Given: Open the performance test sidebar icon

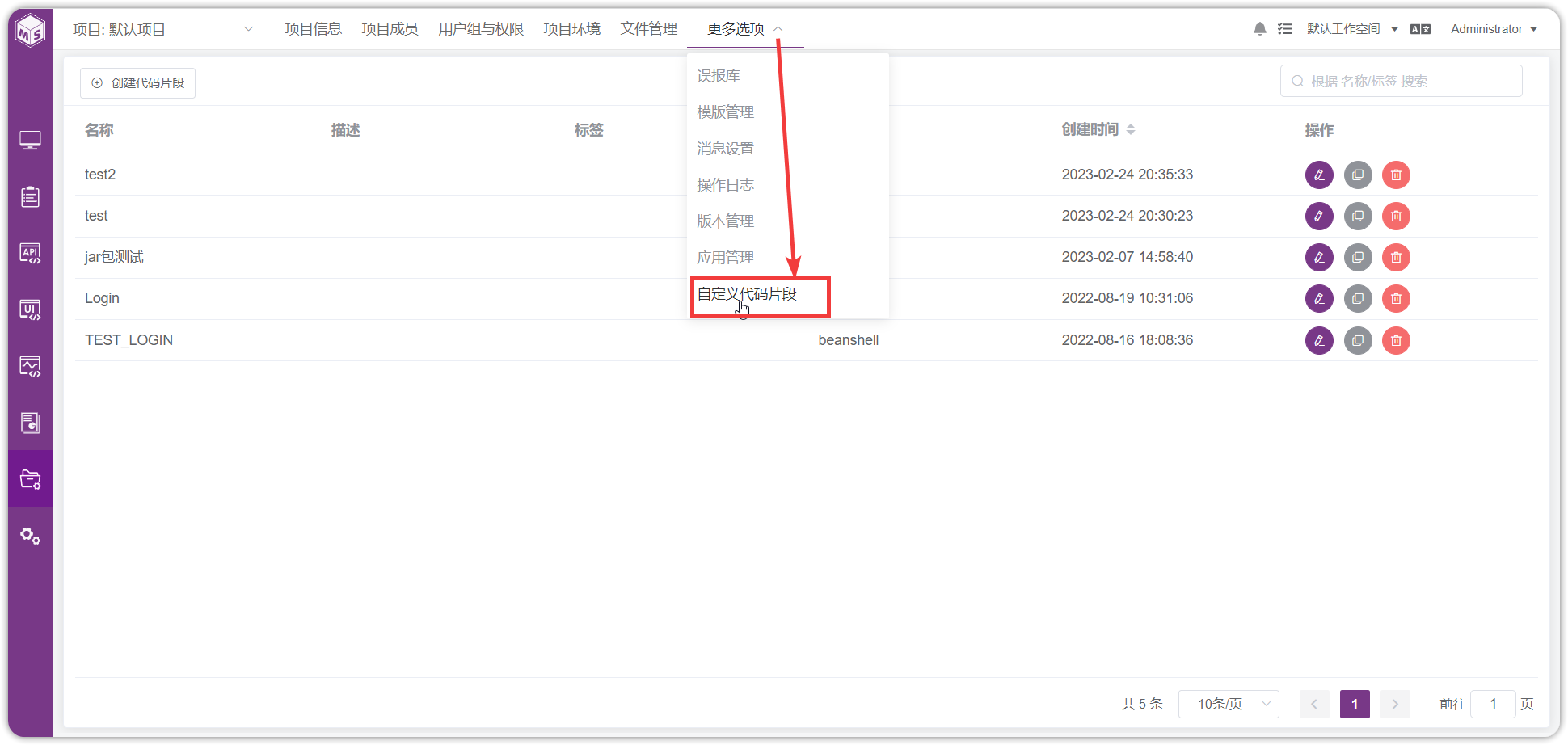Looking at the screenshot, I should pos(31,367).
